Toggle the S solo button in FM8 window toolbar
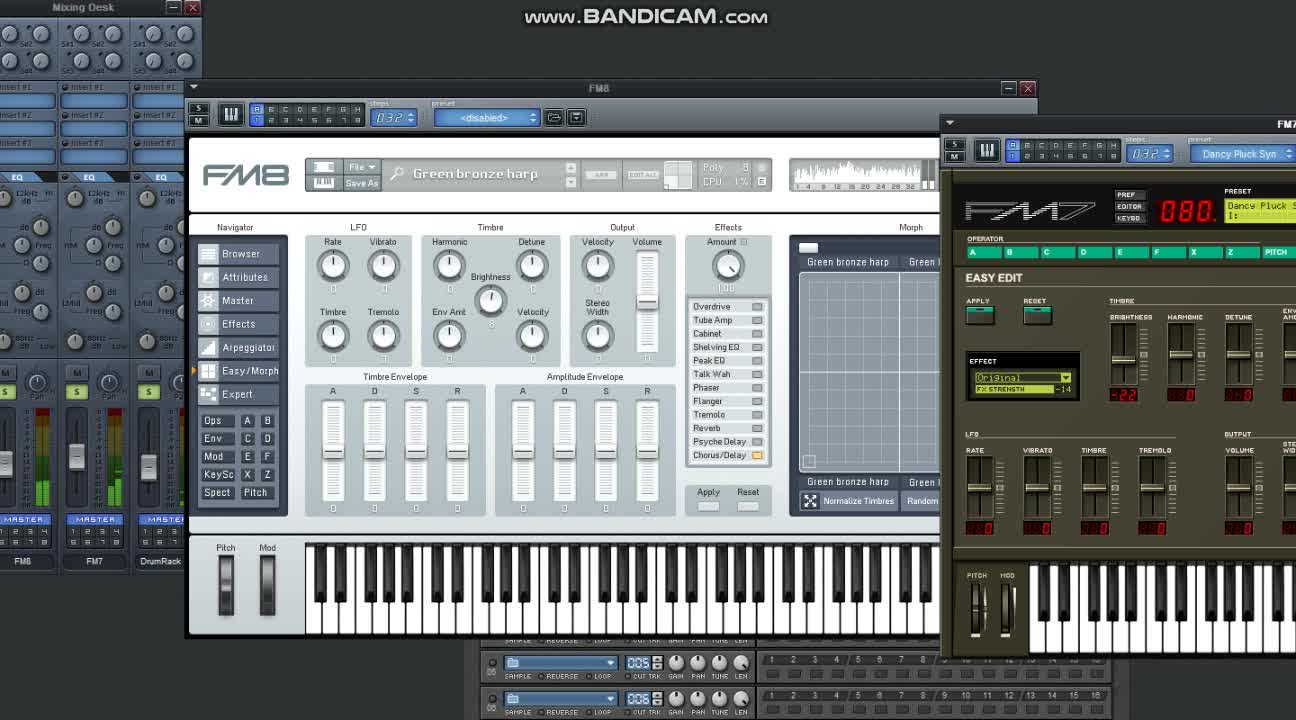The height and width of the screenshot is (720, 1296). pyautogui.click(x=198, y=109)
